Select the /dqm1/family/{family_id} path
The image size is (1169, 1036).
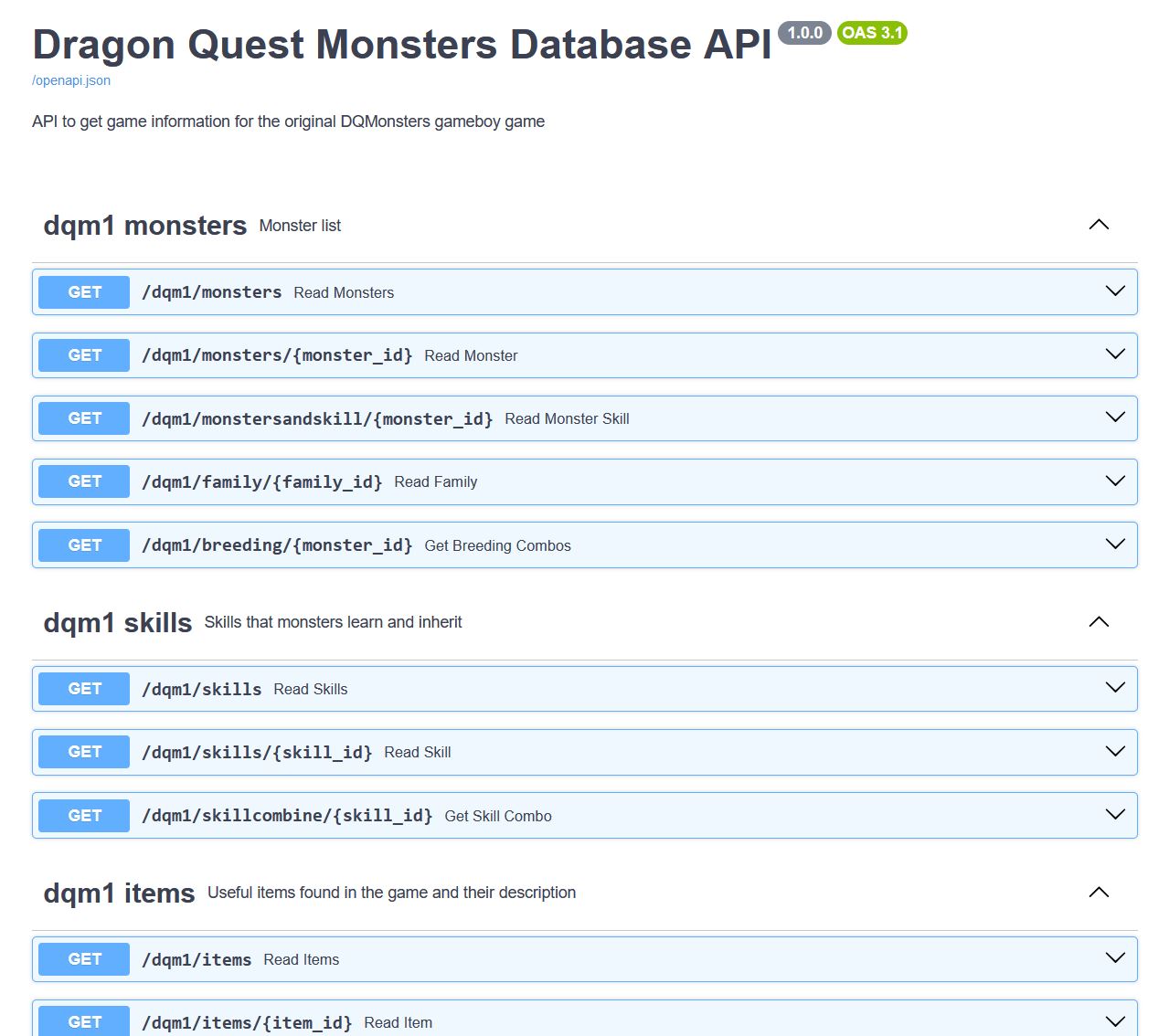(x=262, y=481)
